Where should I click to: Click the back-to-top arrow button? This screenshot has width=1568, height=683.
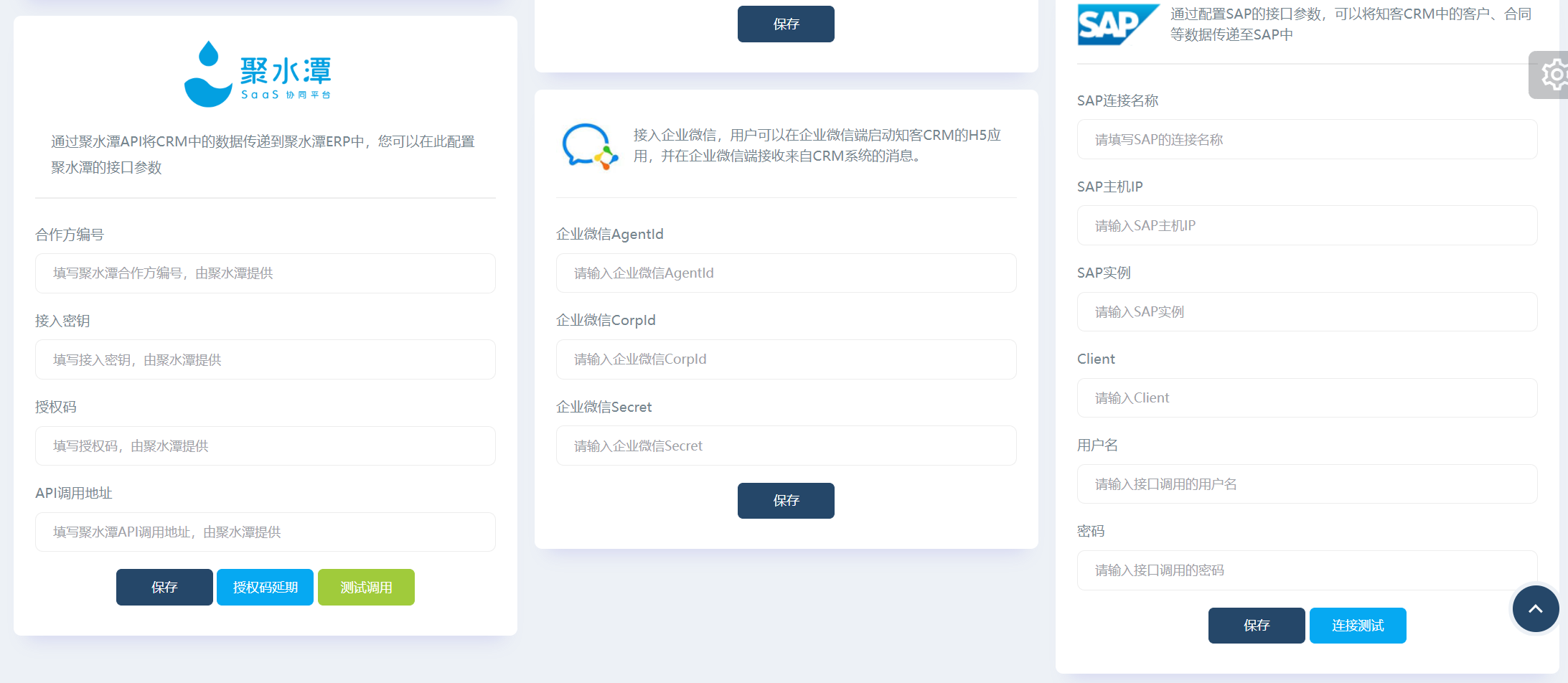click(1535, 608)
